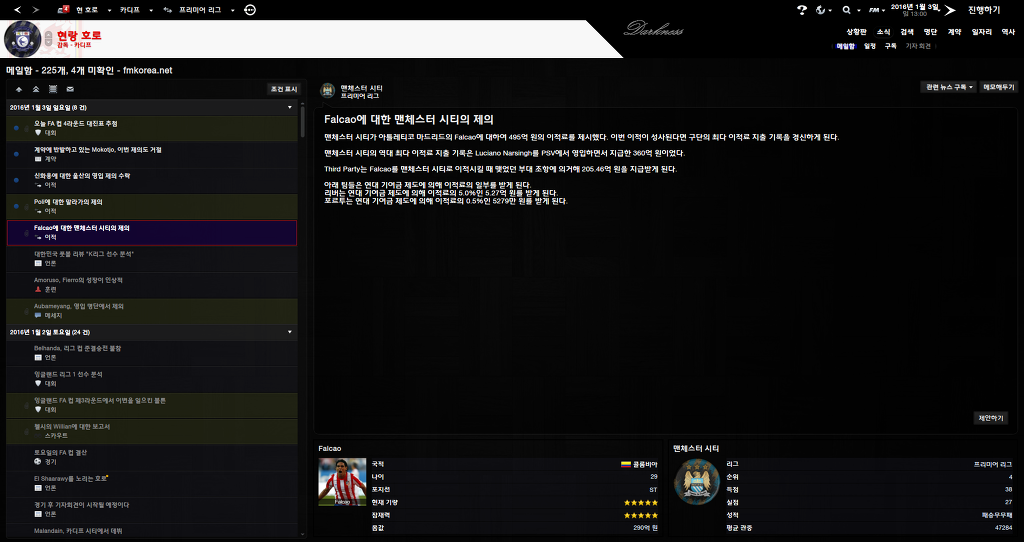Click the Manchester City badge in header
Viewport: 1024px width, 542px height.
(328, 91)
